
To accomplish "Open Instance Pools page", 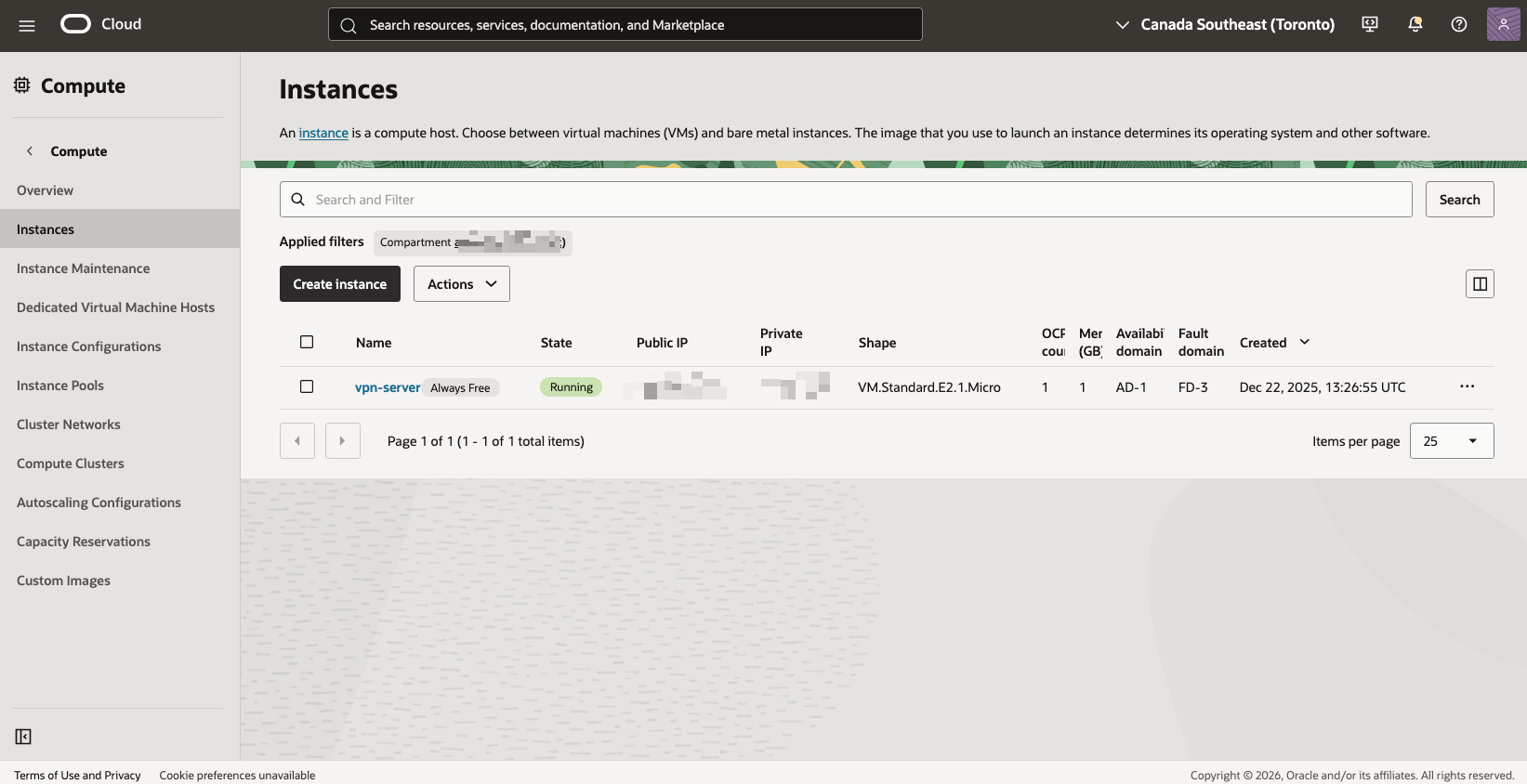I will click(120, 385).
